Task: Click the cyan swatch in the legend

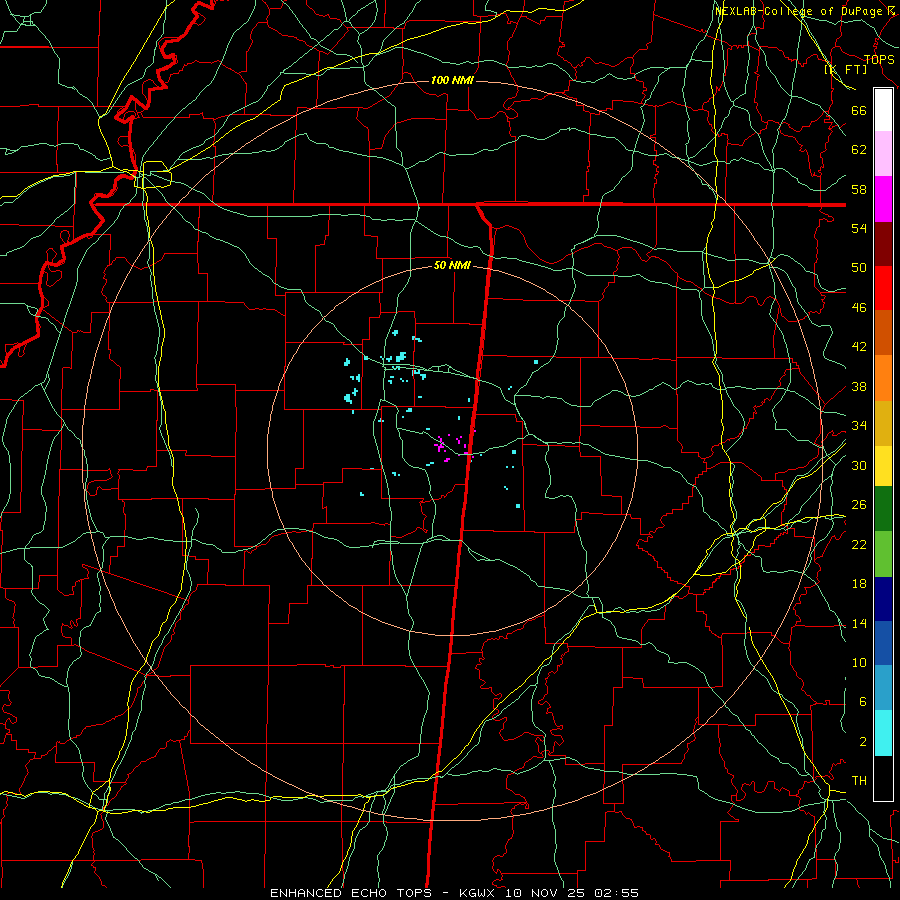Action: (883, 734)
